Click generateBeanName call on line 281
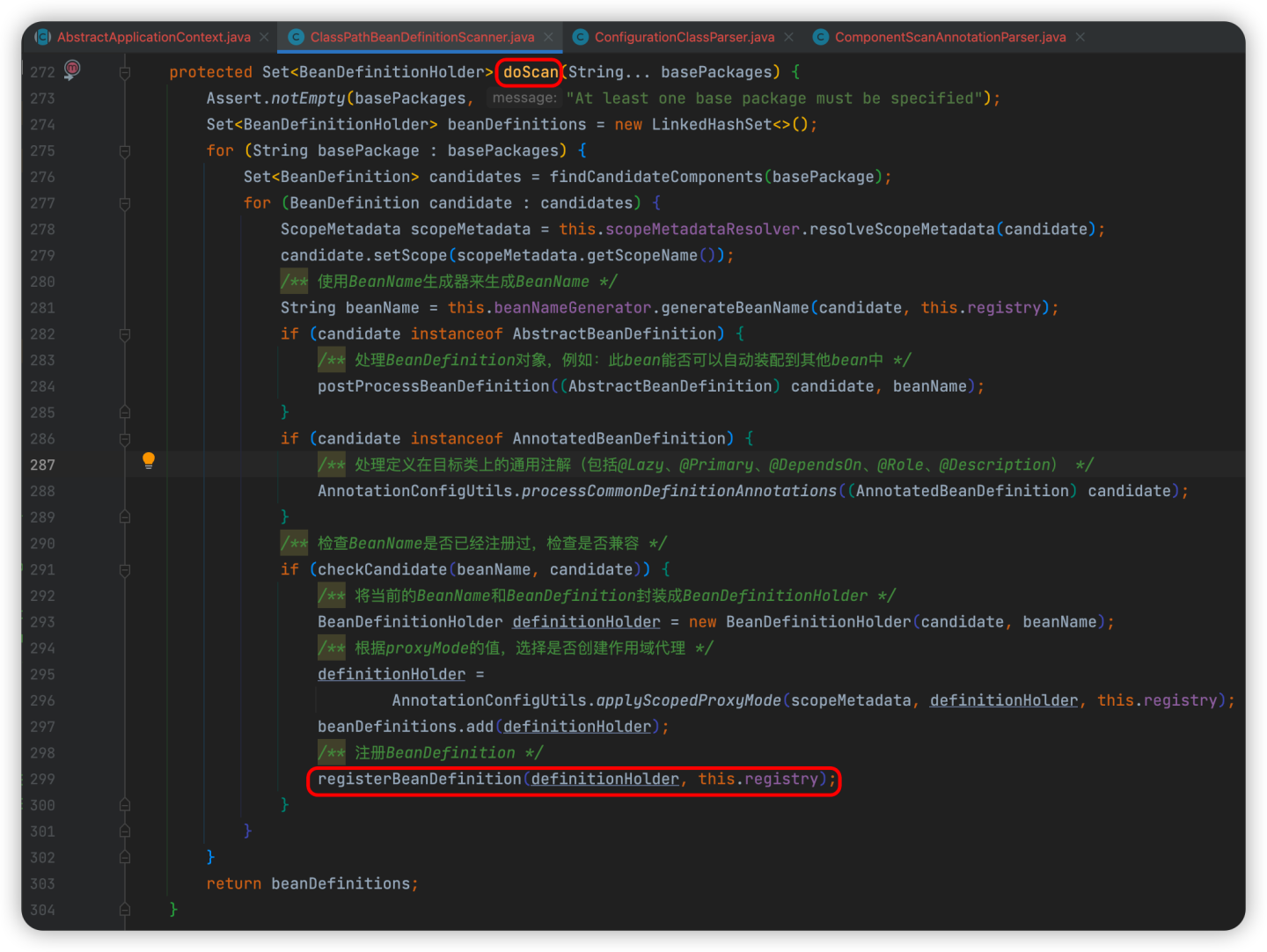 click(735, 308)
